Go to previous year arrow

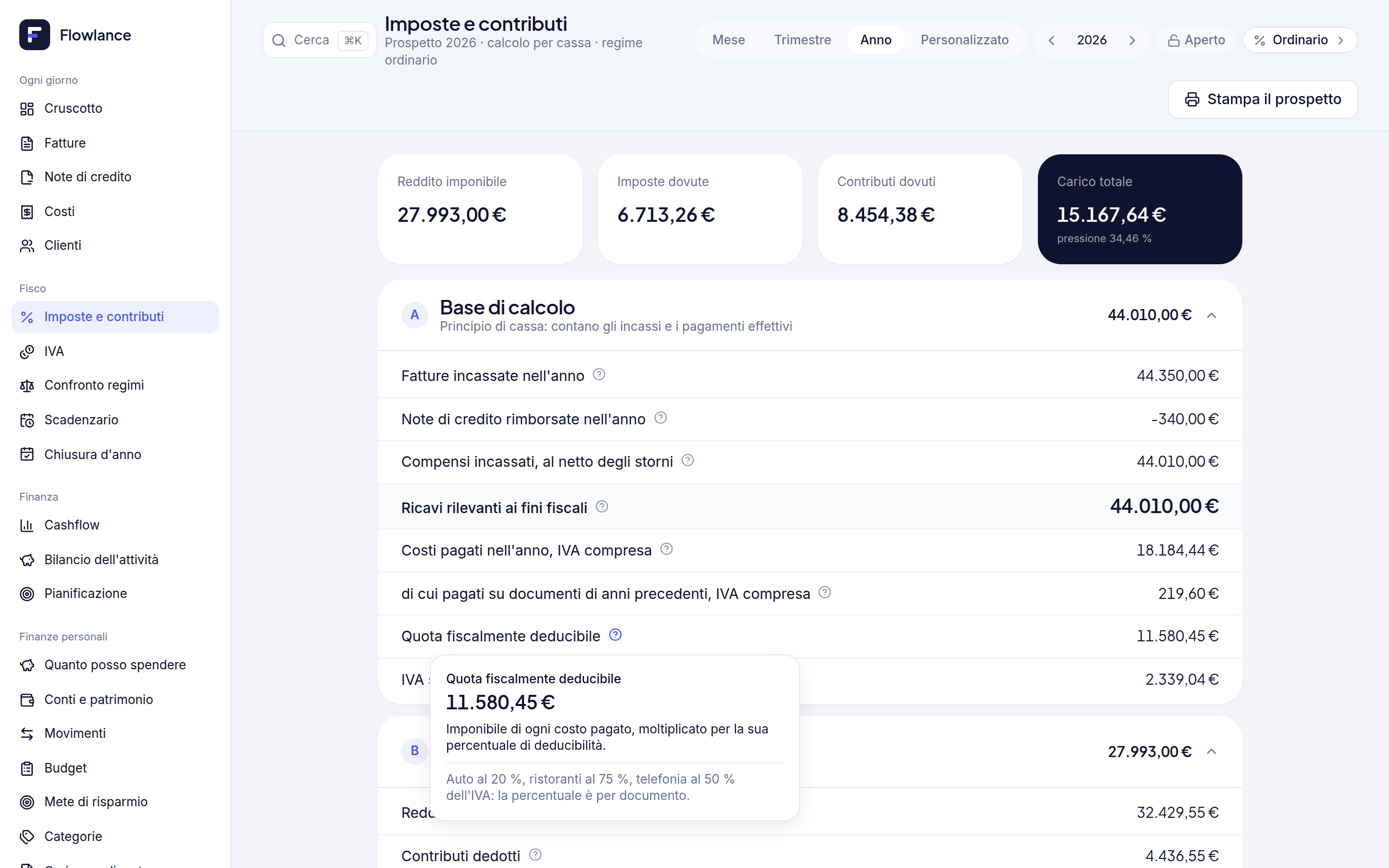coord(1051,40)
